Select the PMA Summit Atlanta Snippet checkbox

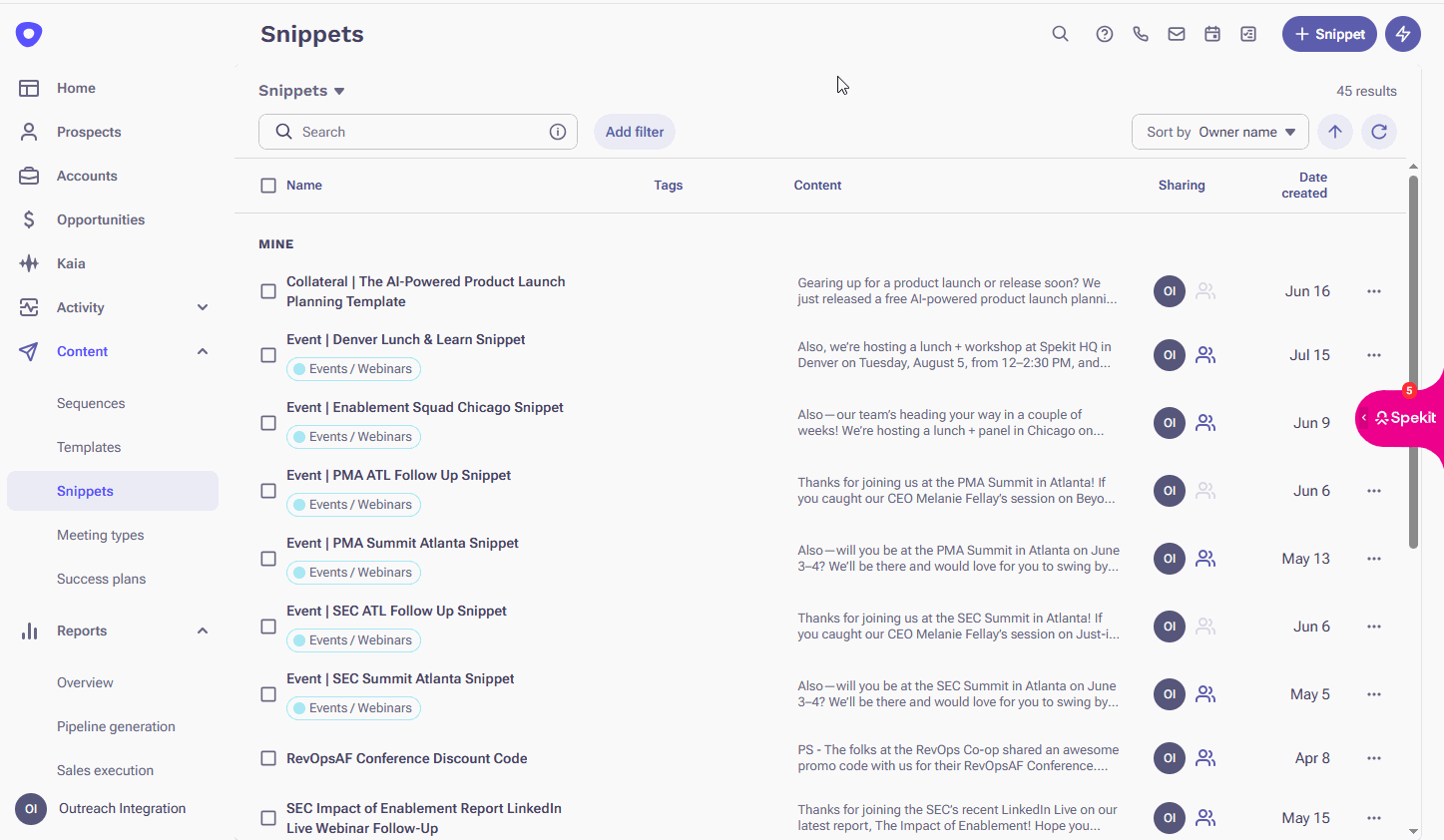tap(268, 559)
